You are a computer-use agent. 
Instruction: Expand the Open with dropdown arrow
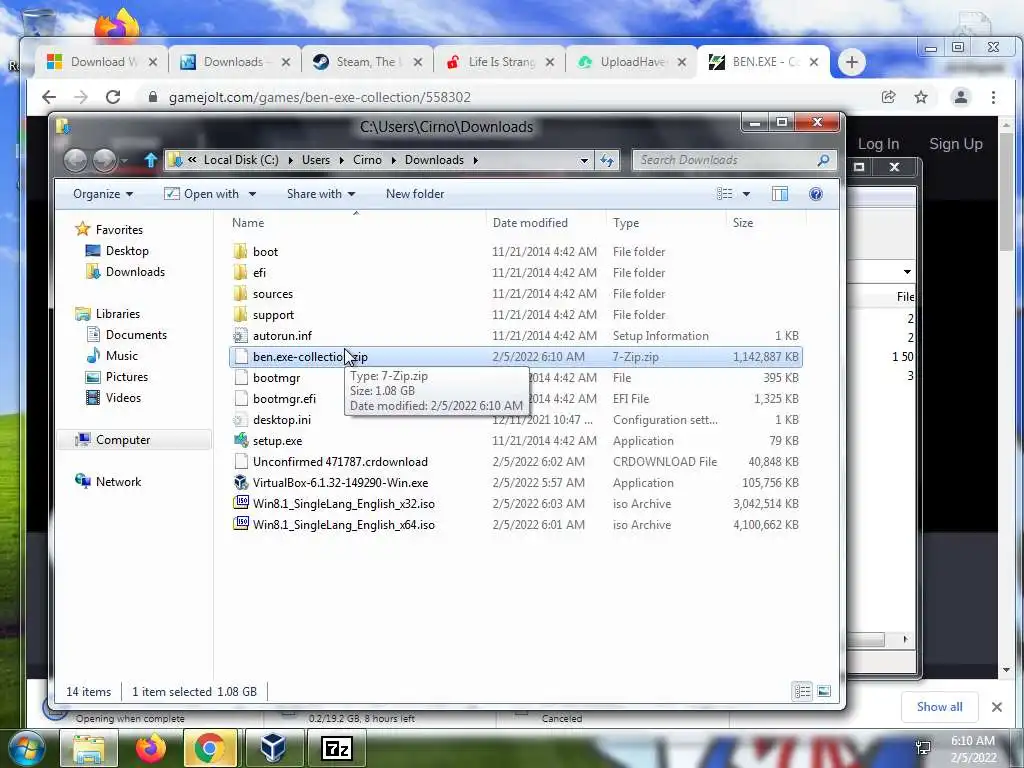252,194
